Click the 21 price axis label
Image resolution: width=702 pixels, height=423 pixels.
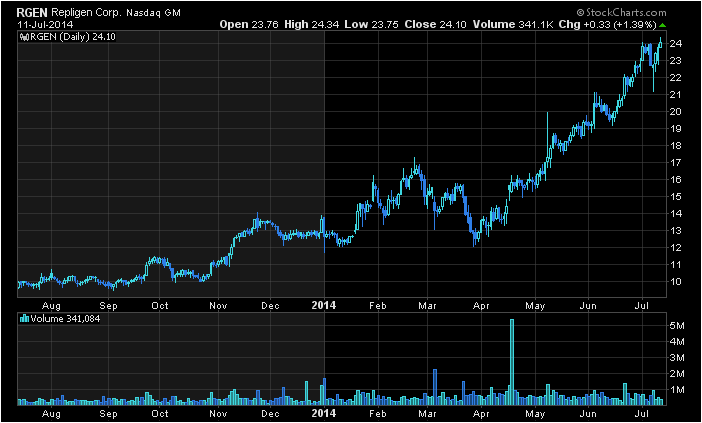pyautogui.click(x=676, y=94)
